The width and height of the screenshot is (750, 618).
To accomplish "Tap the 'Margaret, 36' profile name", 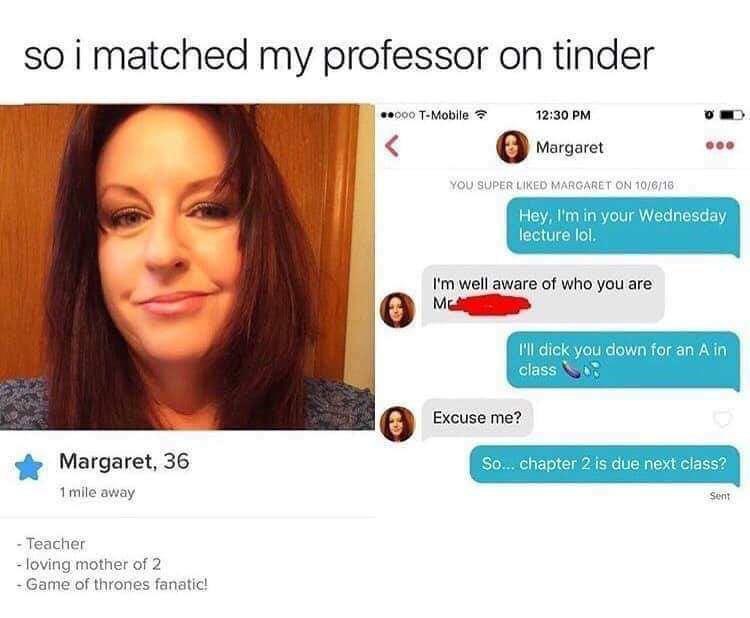I will pyautogui.click(x=124, y=461).
